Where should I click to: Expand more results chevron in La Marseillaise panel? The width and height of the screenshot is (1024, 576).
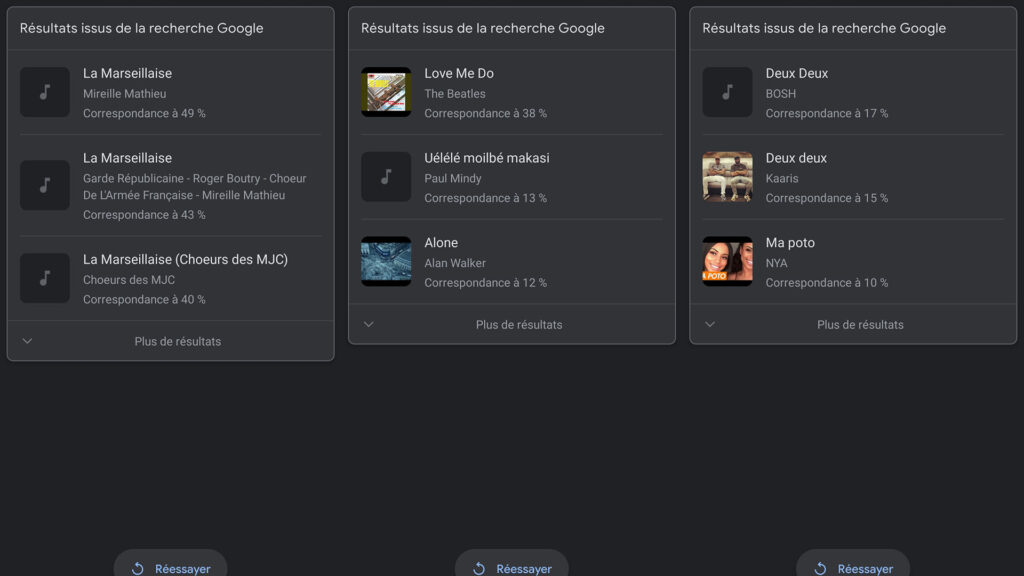tap(27, 341)
